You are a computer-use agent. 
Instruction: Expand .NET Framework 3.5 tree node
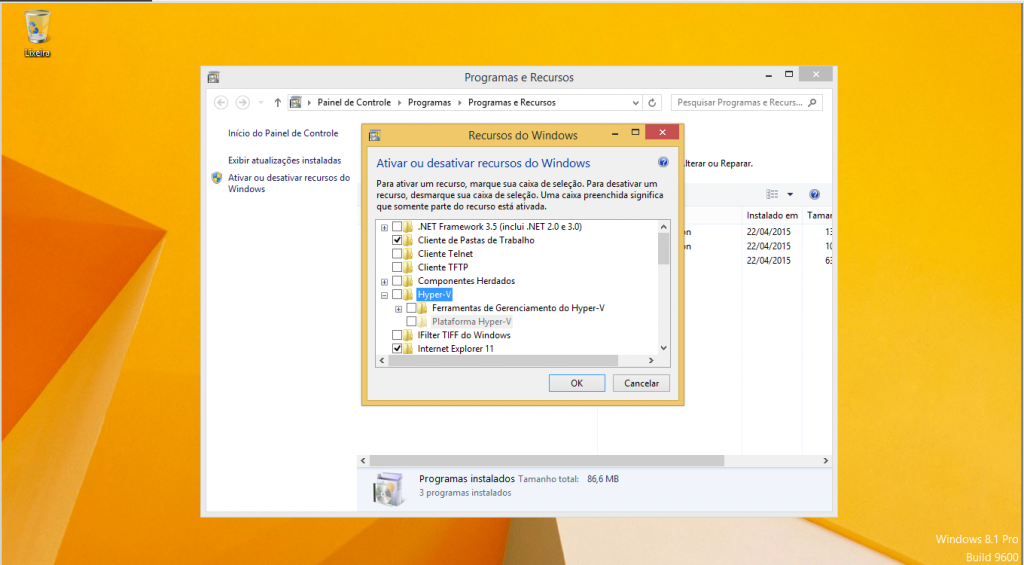pyautogui.click(x=385, y=227)
